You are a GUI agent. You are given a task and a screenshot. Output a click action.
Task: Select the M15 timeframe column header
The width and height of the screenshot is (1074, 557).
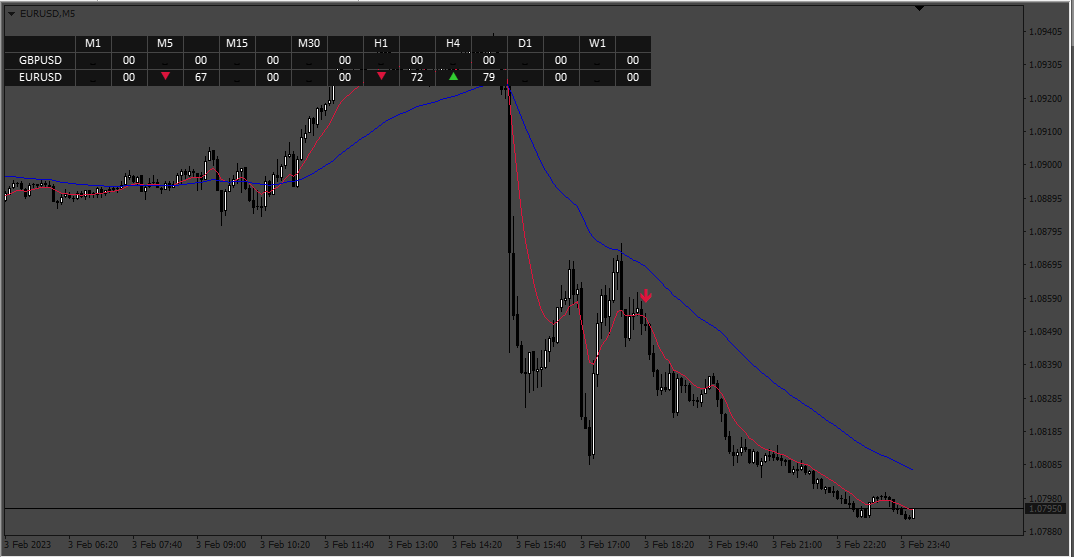click(x=237, y=43)
